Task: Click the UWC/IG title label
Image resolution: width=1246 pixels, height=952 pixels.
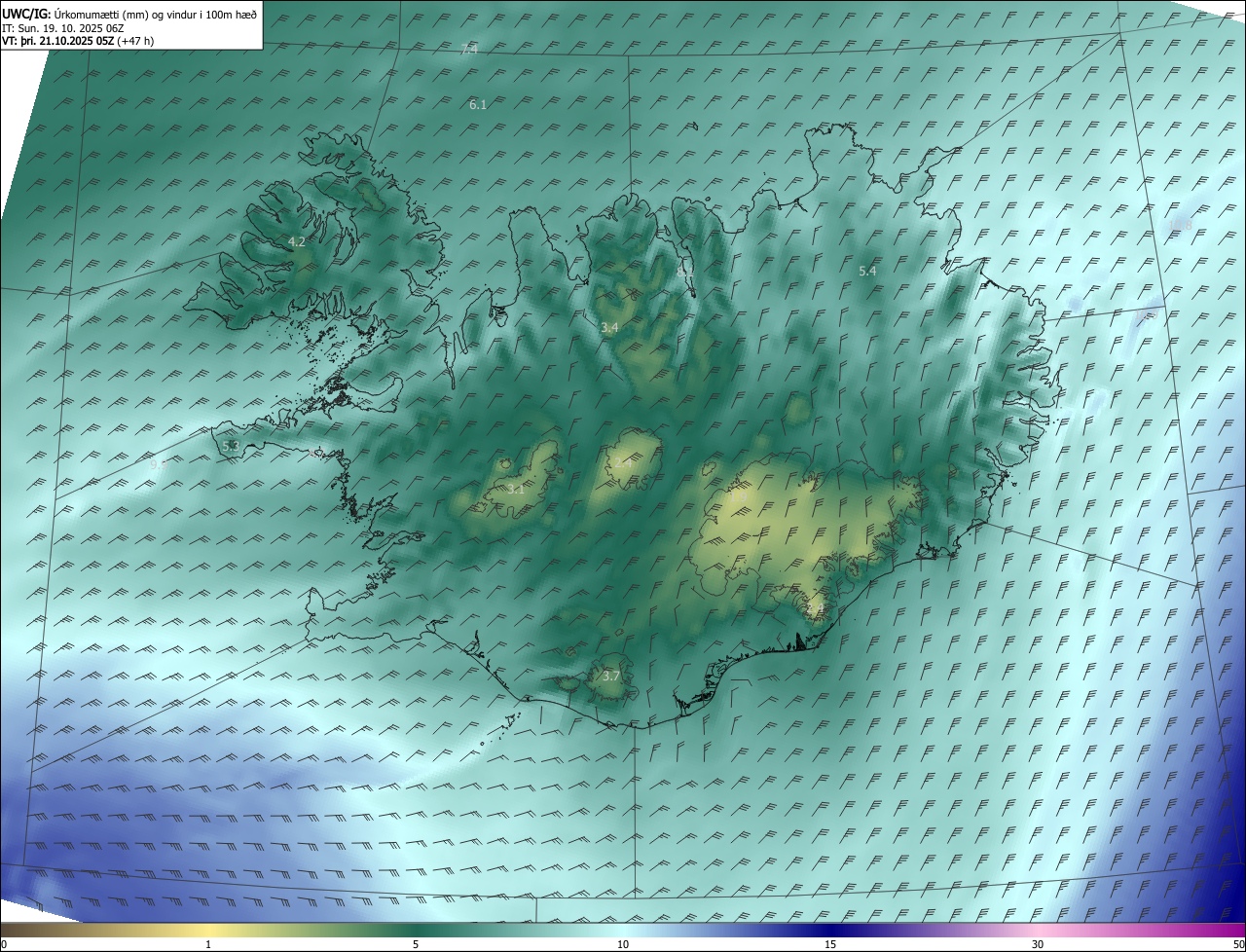Action: pyautogui.click(x=27, y=14)
